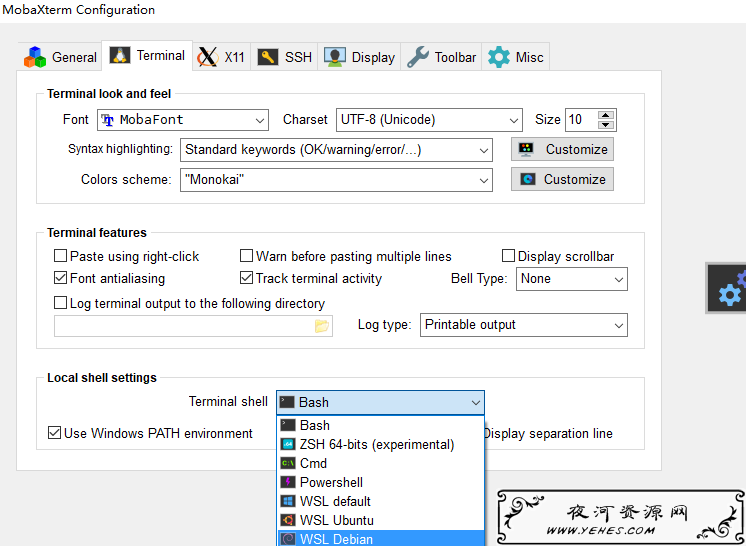Uncheck Track terminal activity
746x546 pixels.
(246, 278)
